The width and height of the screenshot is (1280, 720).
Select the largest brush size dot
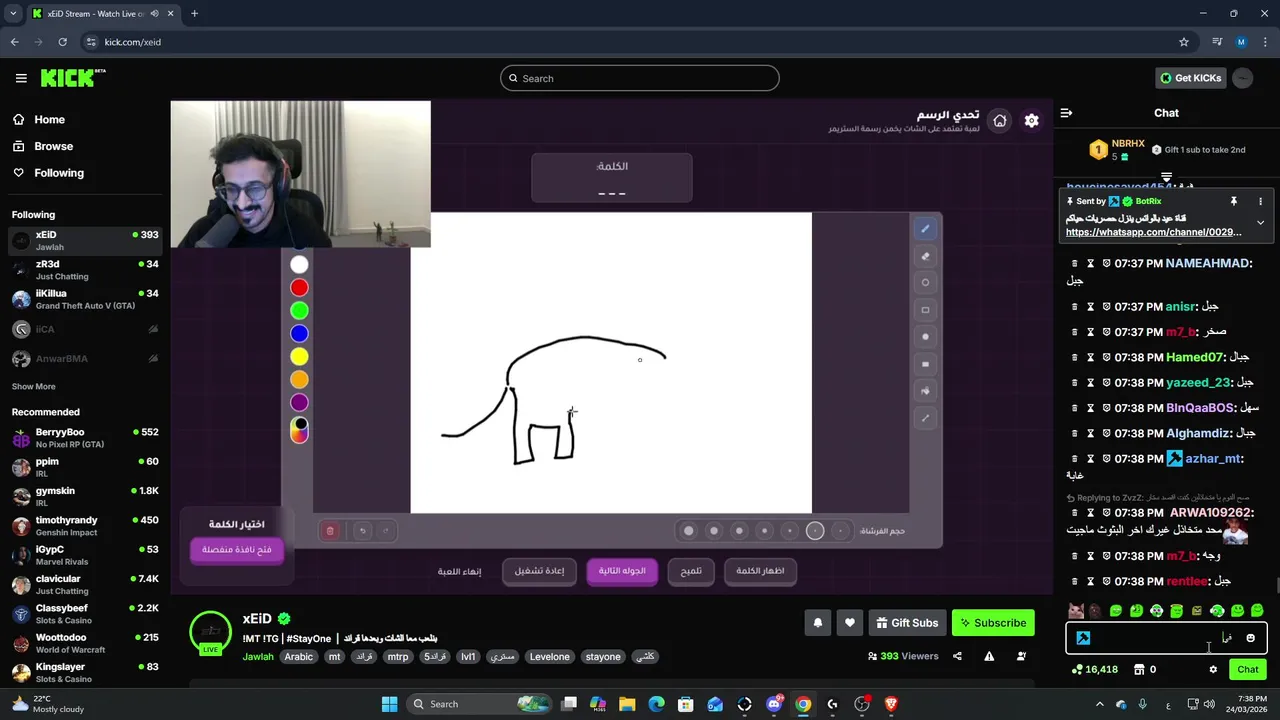[x=688, y=531]
